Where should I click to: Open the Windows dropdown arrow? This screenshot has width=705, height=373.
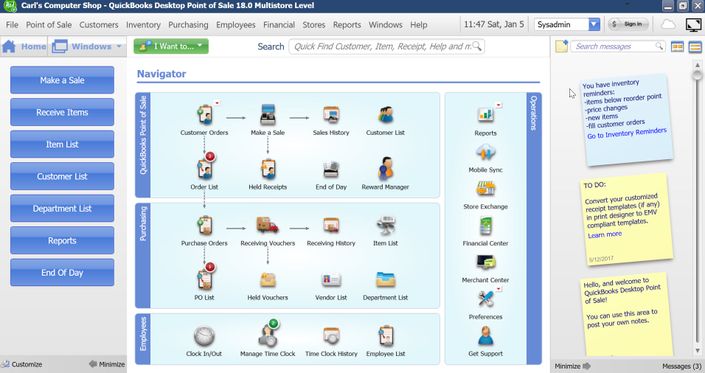tap(119, 46)
